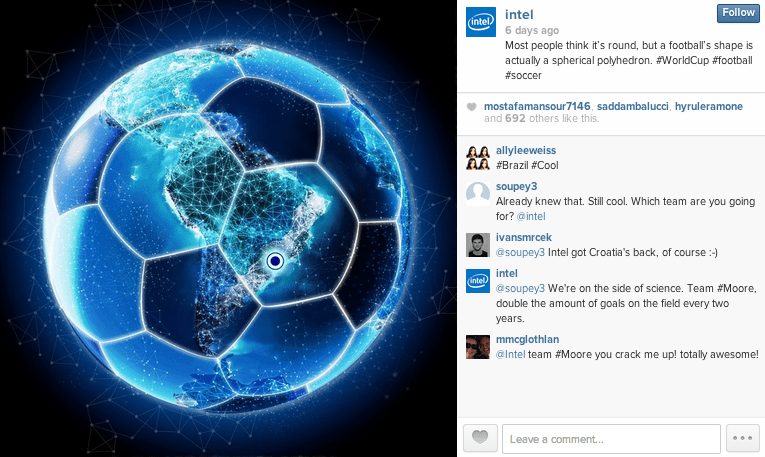Click soupey3 default avatar icon
The width and height of the screenshot is (765, 457).
[x=478, y=194]
